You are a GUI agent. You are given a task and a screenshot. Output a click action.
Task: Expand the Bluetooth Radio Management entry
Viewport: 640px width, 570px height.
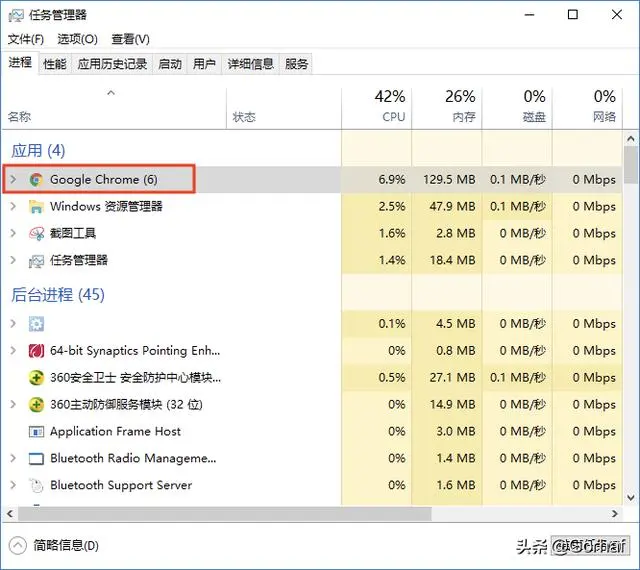pos(13,458)
